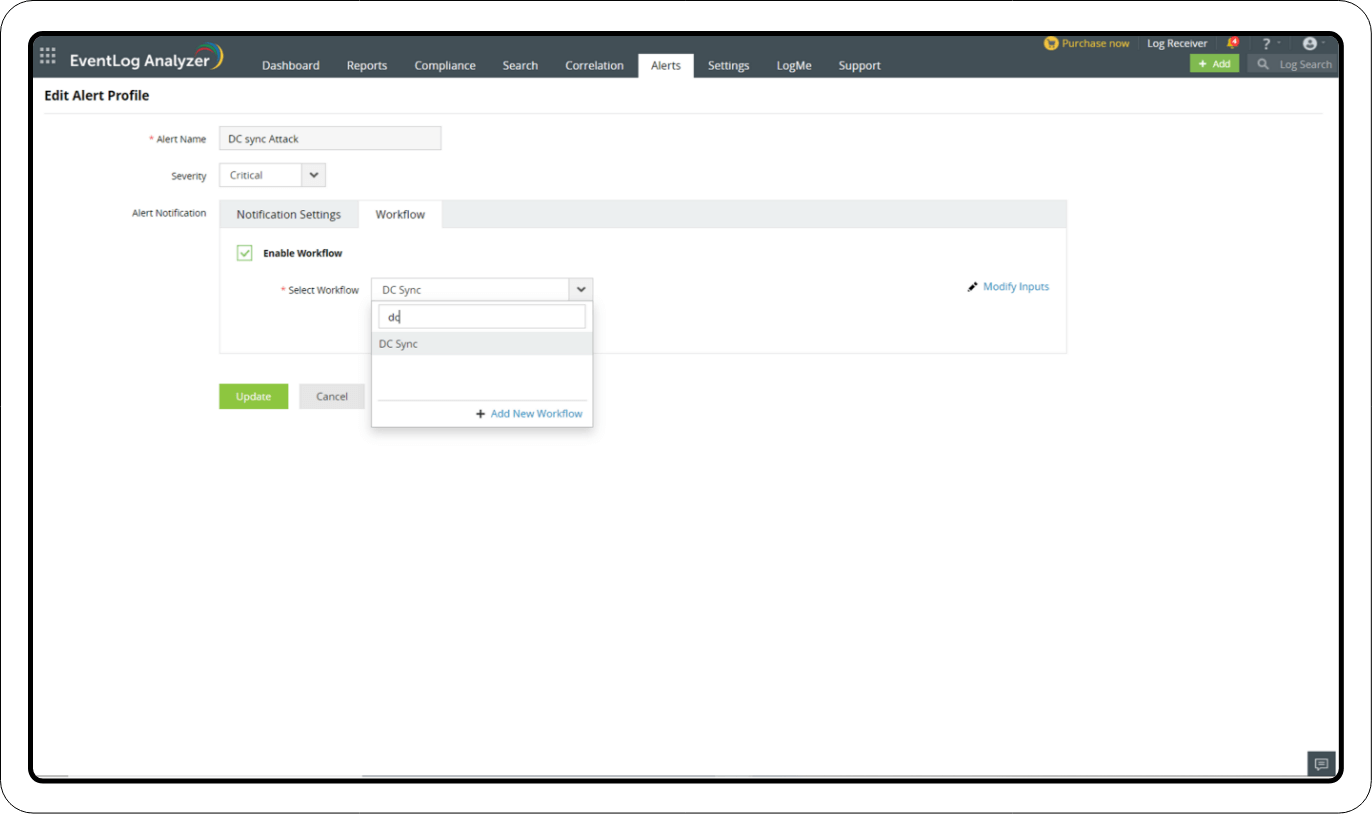Open the Search tab

520,66
